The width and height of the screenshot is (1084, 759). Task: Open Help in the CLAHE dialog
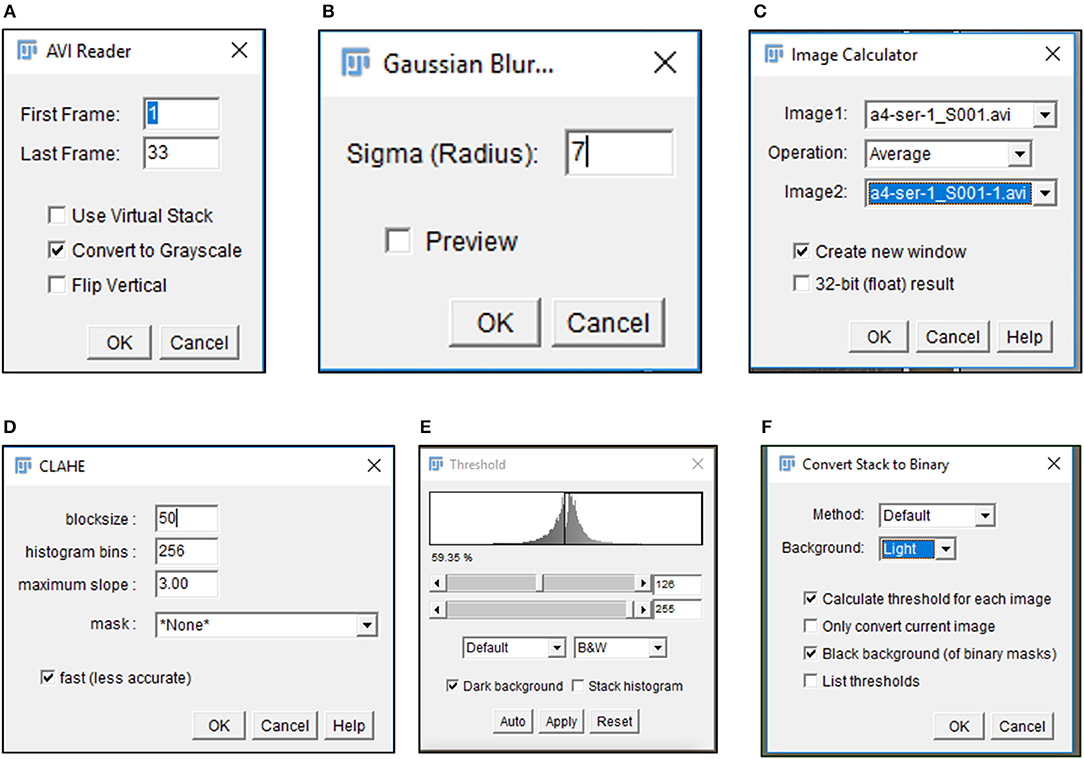tap(349, 725)
